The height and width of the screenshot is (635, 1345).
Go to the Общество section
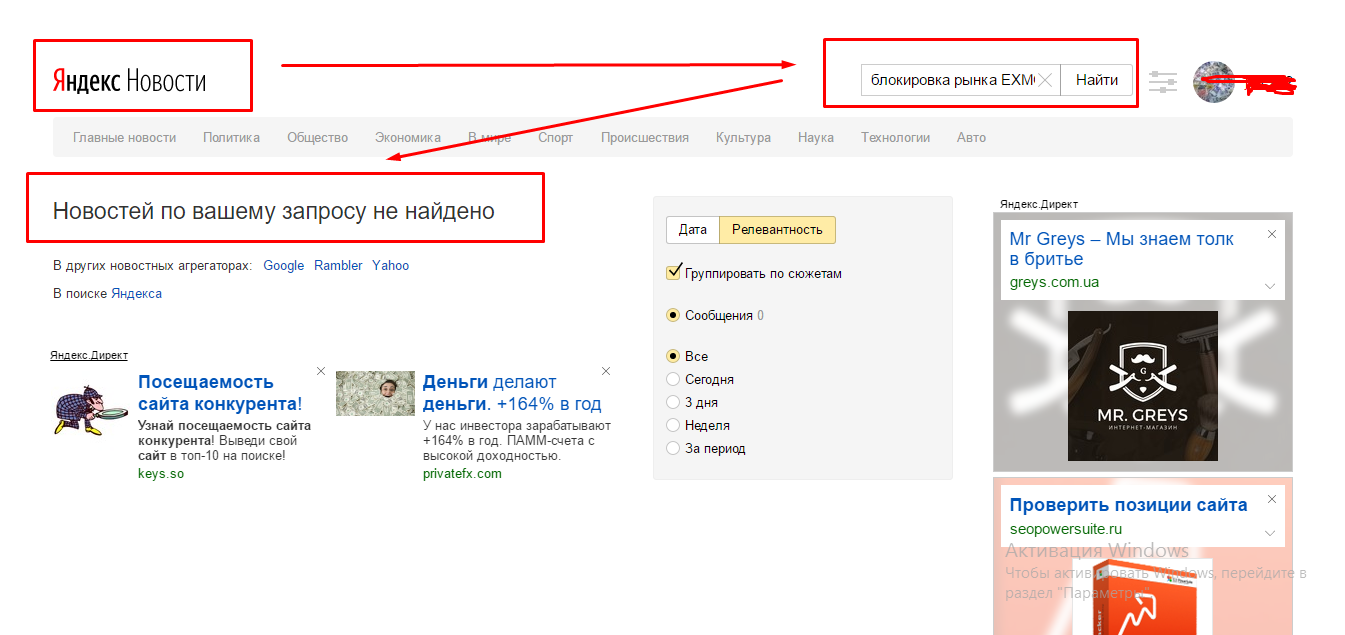(317, 138)
